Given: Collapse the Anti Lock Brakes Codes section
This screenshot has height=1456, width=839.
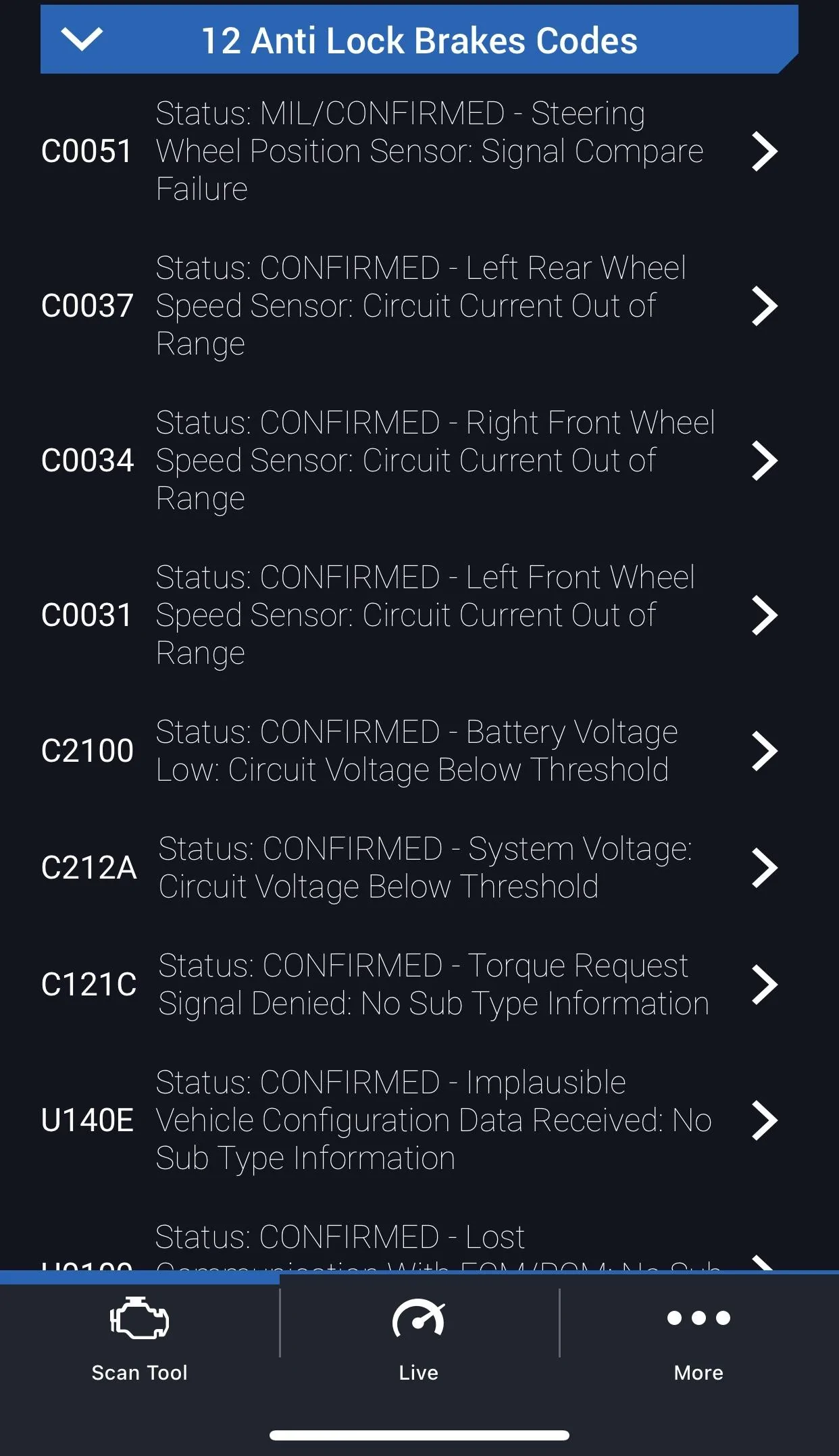Looking at the screenshot, I should pyautogui.click(x=82, y=40).
